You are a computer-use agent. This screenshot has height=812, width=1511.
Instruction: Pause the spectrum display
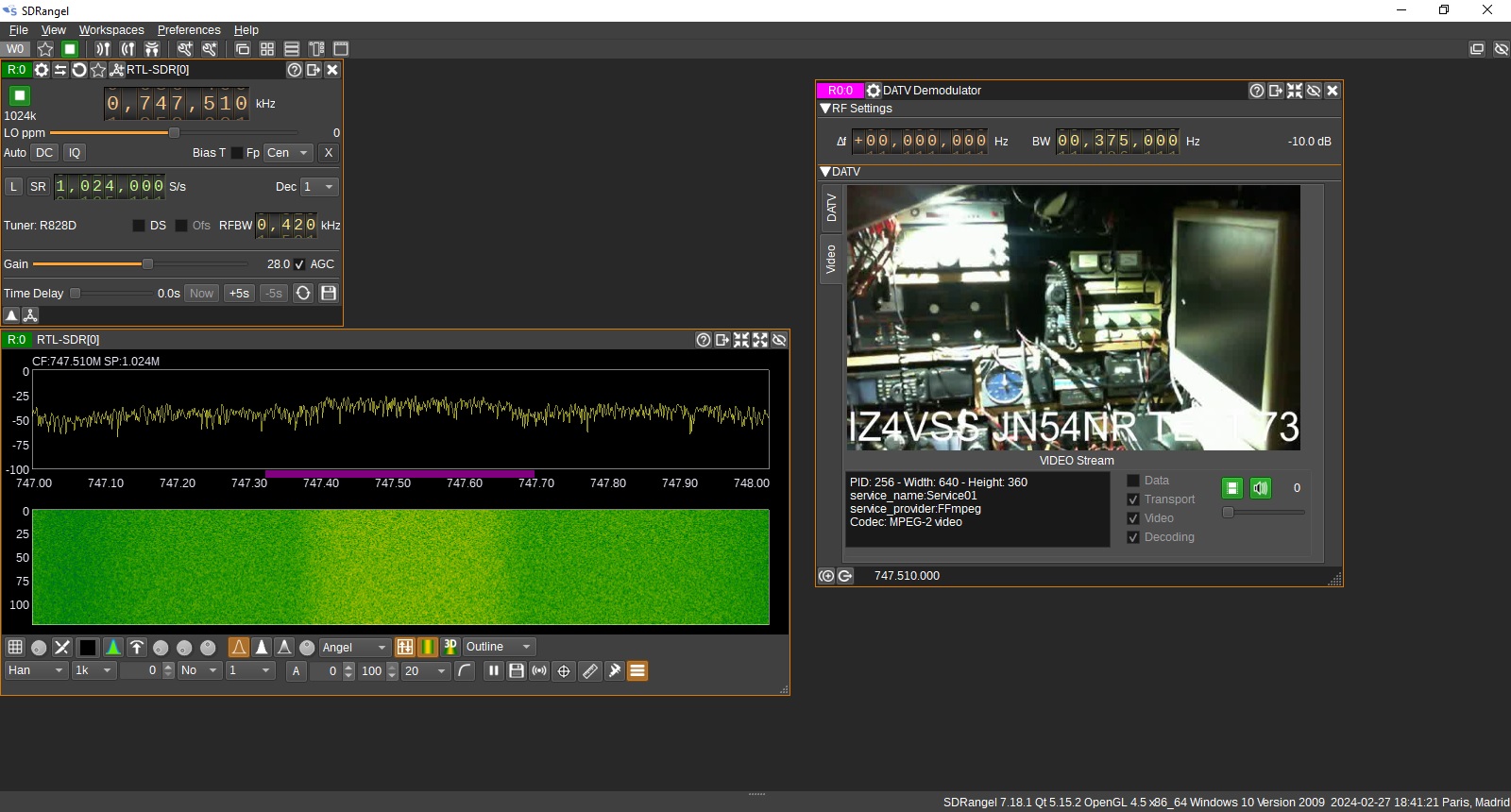[x=493, y=670]
